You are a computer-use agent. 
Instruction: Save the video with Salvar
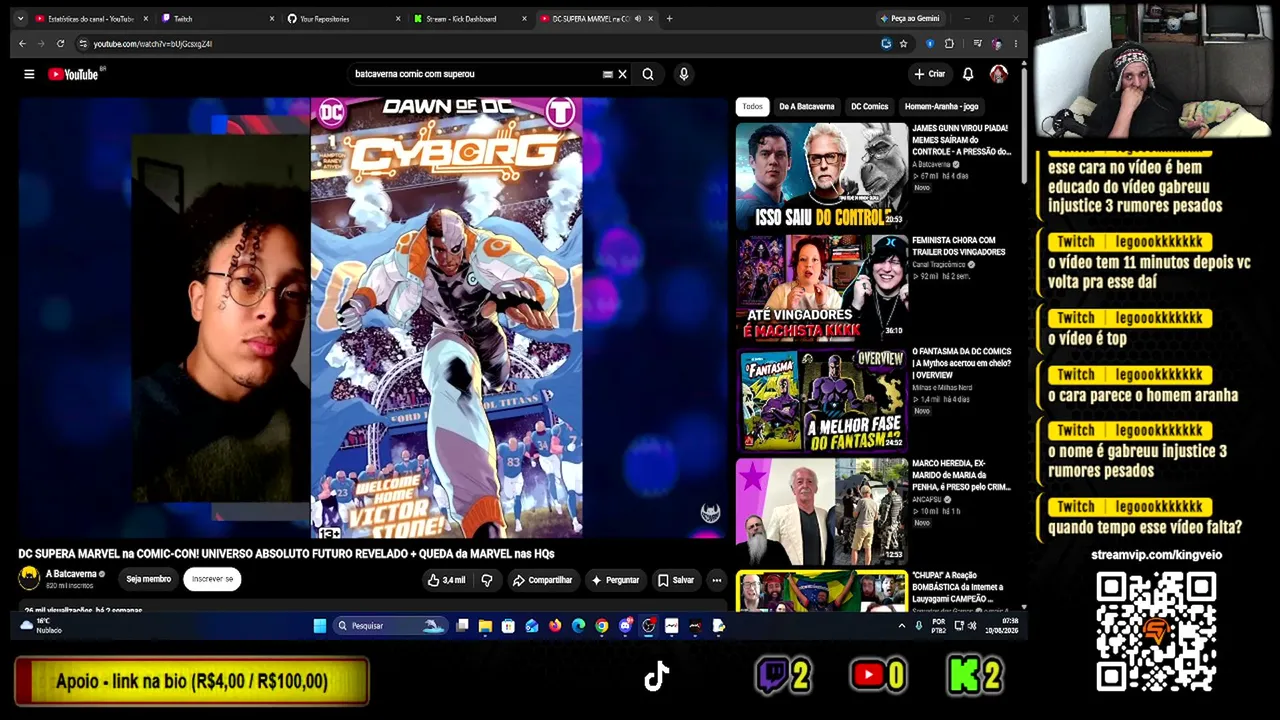pos(676,580)
